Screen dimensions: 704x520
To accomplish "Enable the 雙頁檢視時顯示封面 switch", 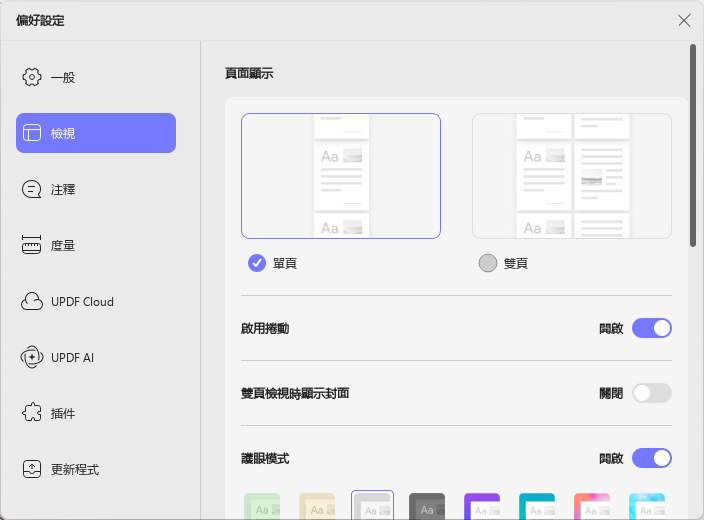I will pos(652,393).
